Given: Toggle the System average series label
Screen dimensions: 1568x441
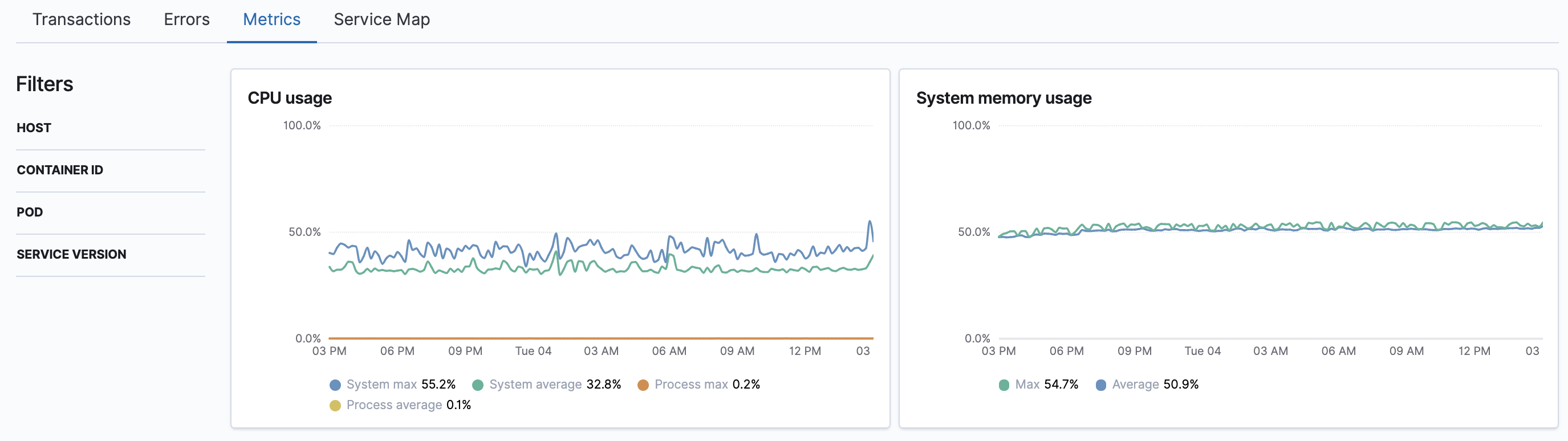Looking at the screenshot, I should [535, 385].
